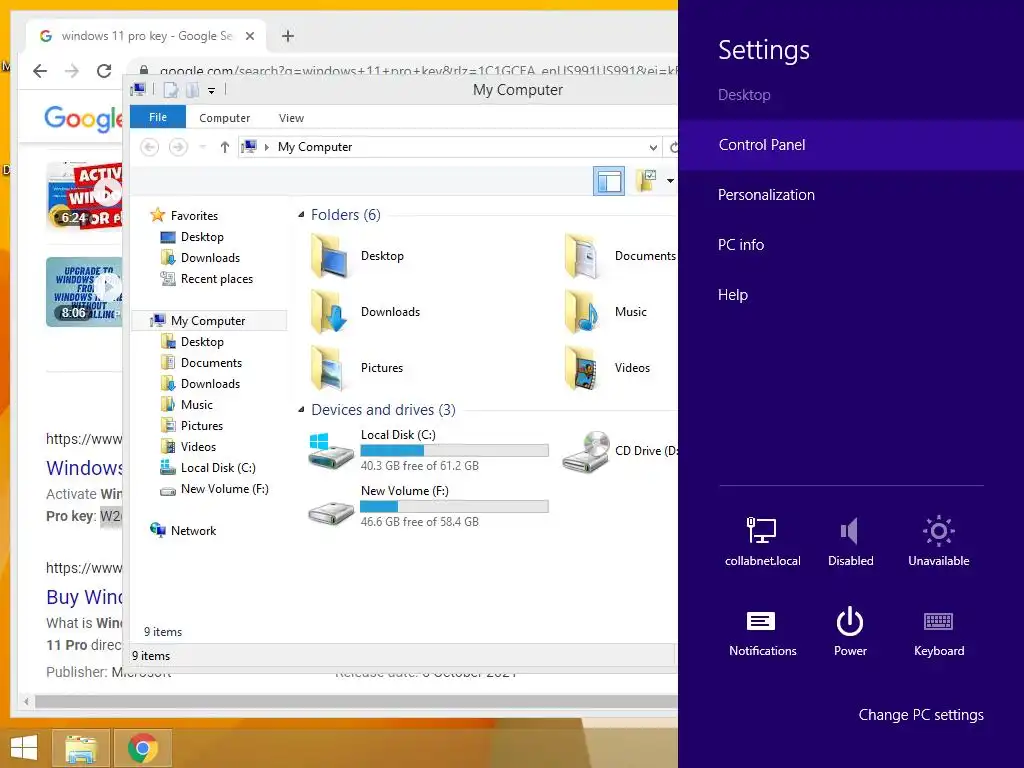This screenshot has width=1024, height=768.
Task: Click the Explorer Back arrow button
Action: point(150,147)
